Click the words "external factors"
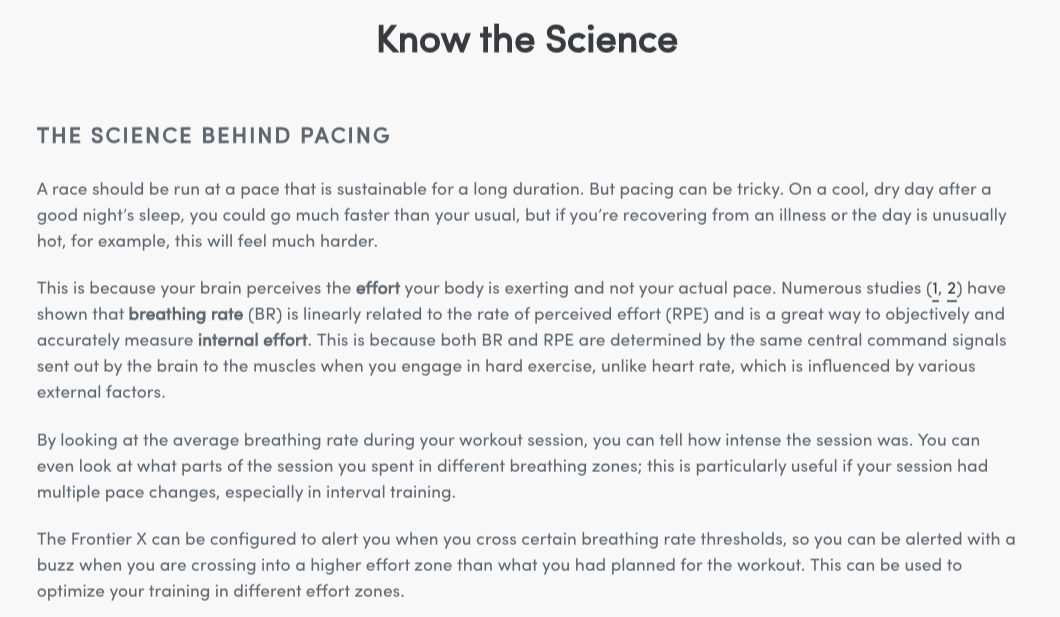The image size is (1060, 617). (x=100, y=392)
